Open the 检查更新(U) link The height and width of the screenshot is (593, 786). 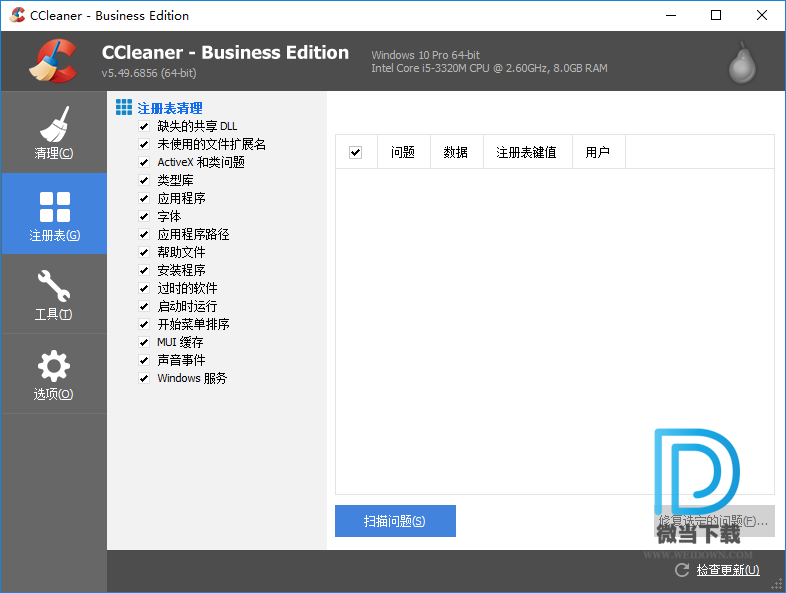pos(728,570)
